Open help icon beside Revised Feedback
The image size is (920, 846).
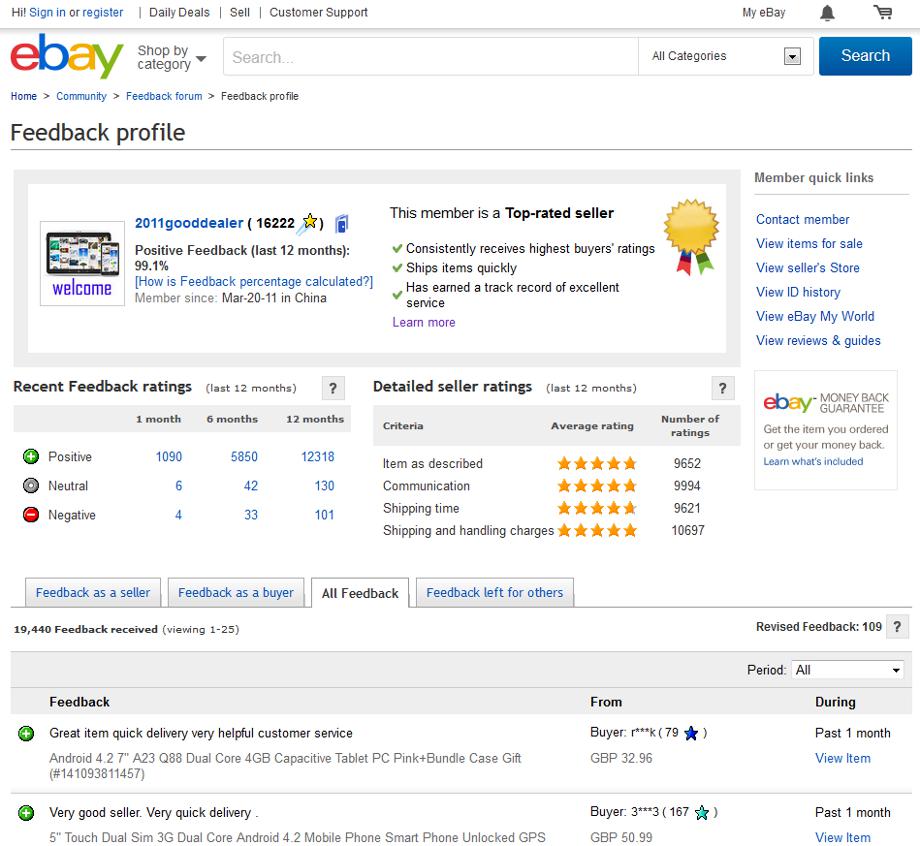tap(897, 627)
